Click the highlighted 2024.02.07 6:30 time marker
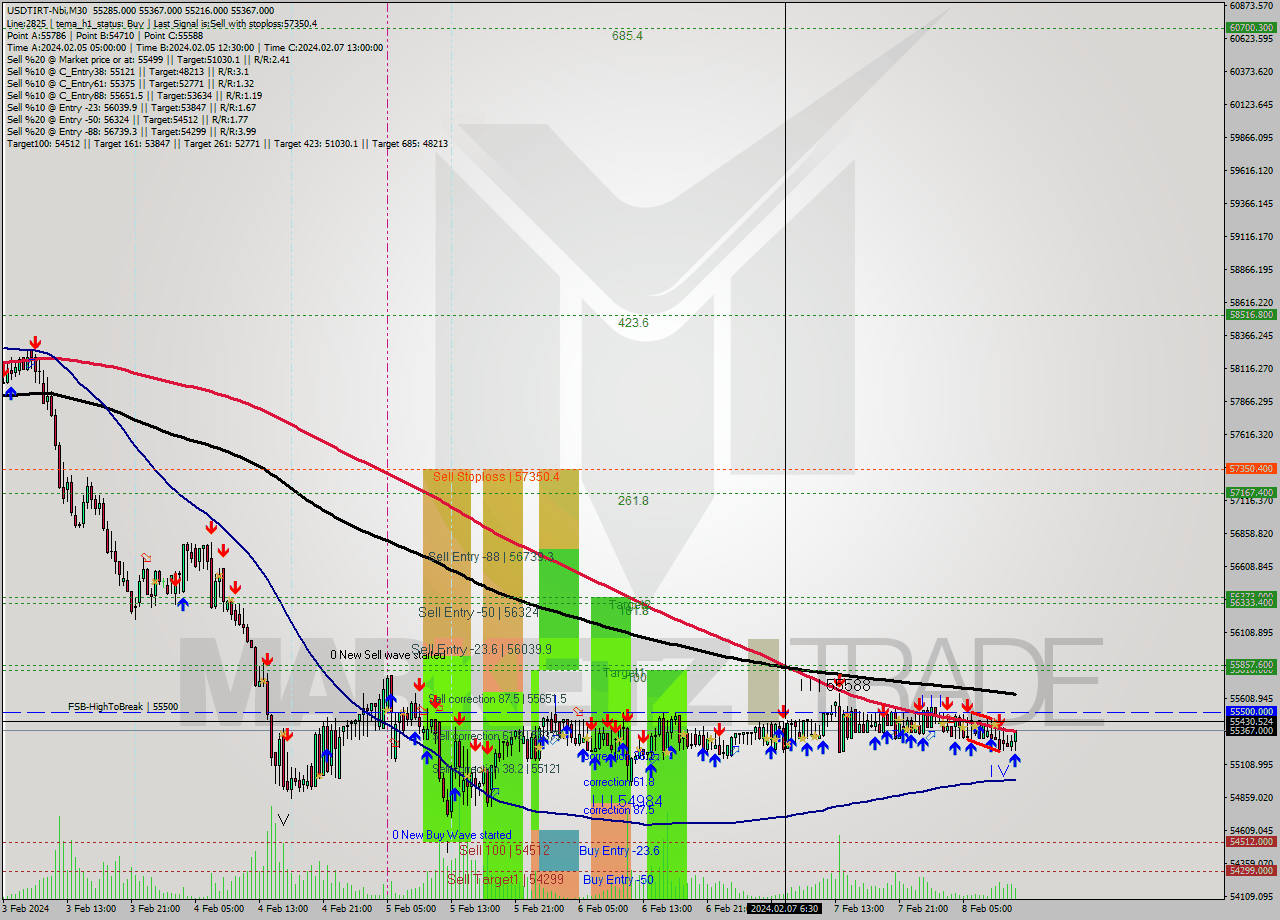 tap(785, 909)
